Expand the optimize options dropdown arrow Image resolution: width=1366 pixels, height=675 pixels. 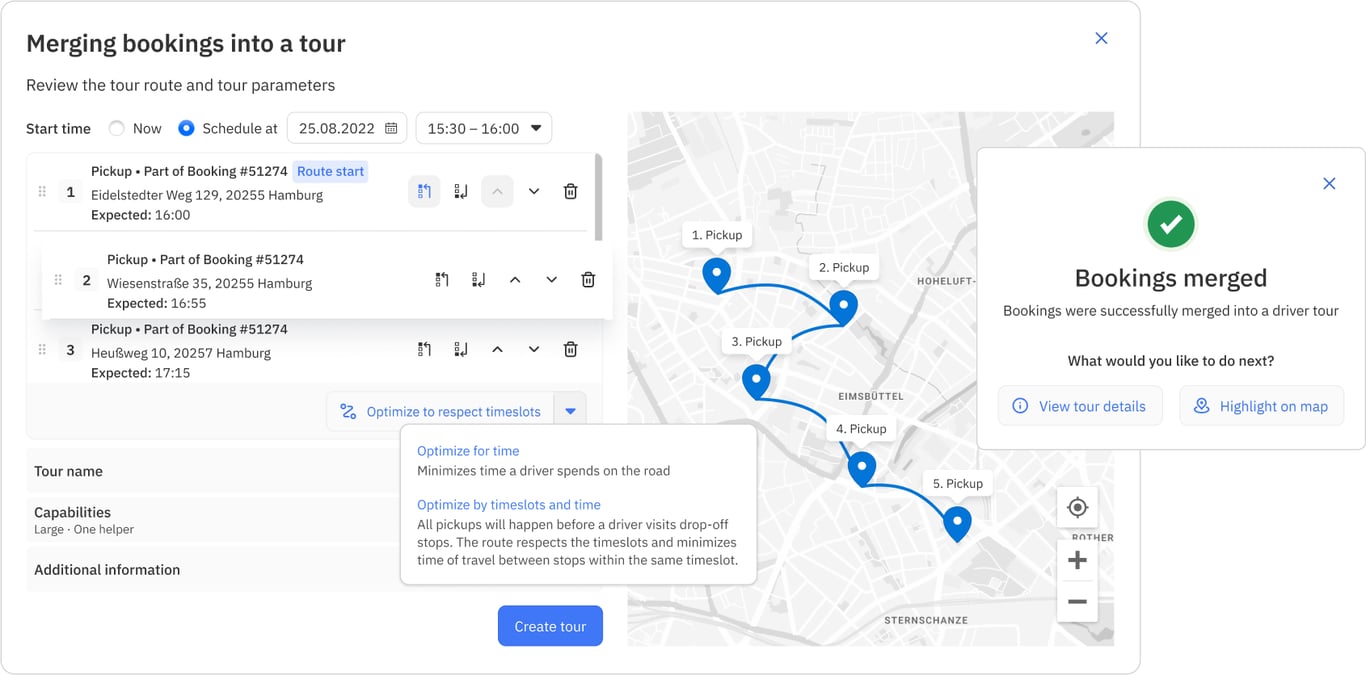(x=570, y=411)
